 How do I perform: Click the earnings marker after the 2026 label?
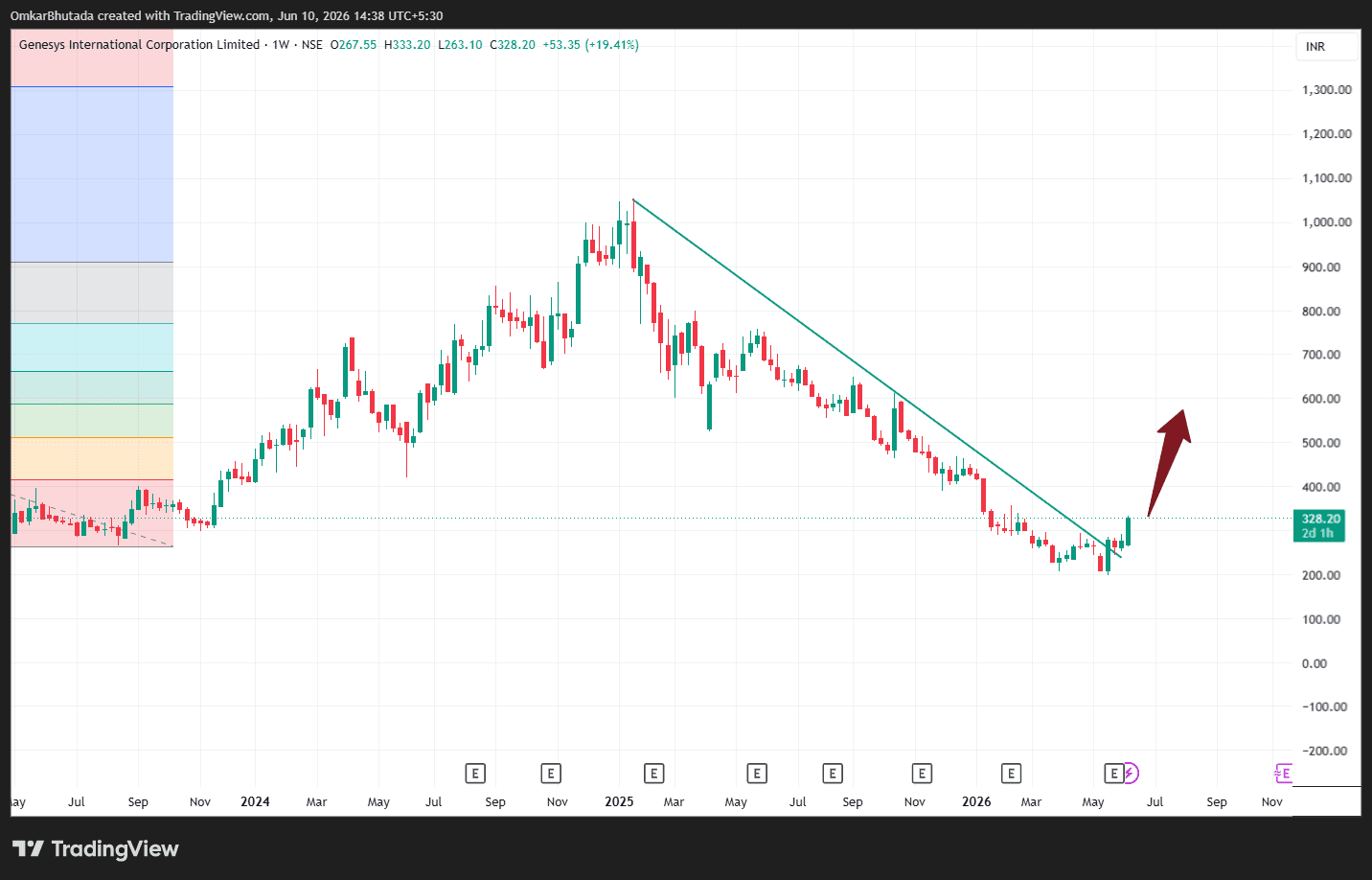[x=1011, y=773]
